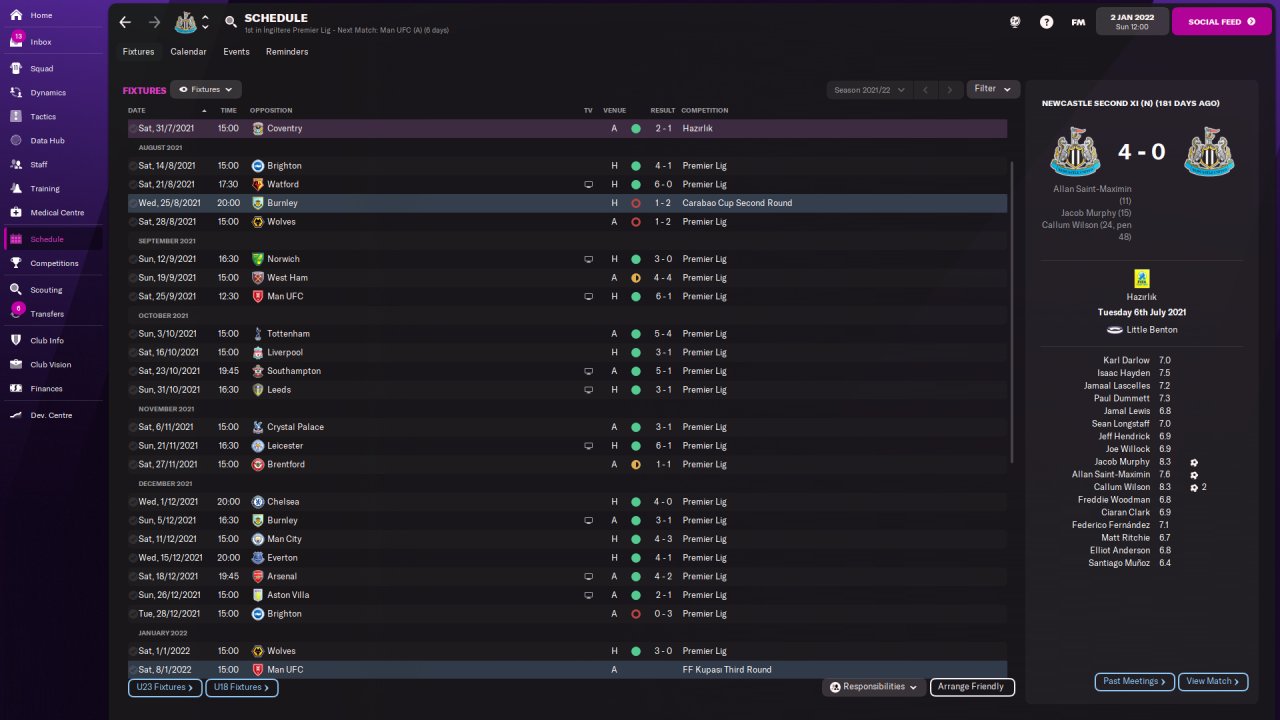1280x720 pixels.
Task: Select Callum Wilson in match ratings list
Action: [x=1122, y=487]
